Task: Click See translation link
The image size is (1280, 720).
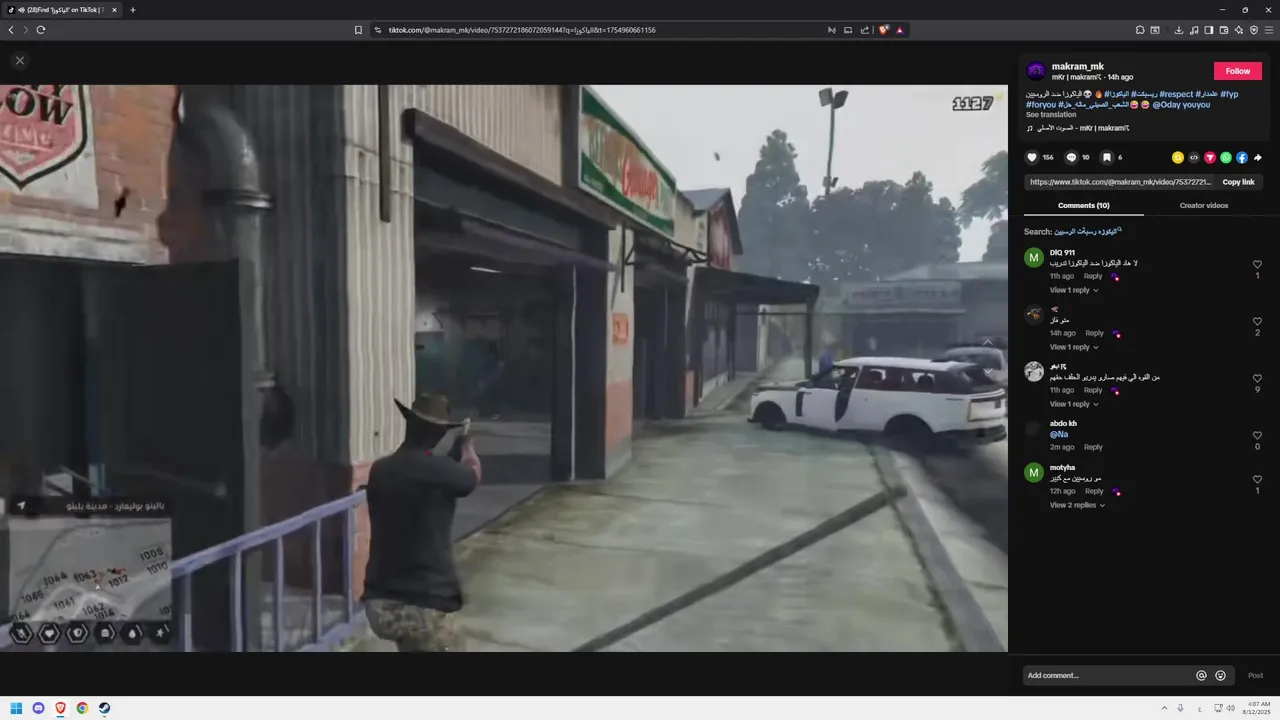Action: click(1051, 115)
